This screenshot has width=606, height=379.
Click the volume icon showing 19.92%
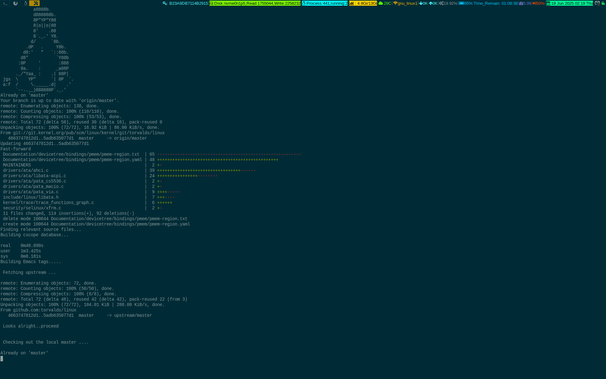pos(441,3)
